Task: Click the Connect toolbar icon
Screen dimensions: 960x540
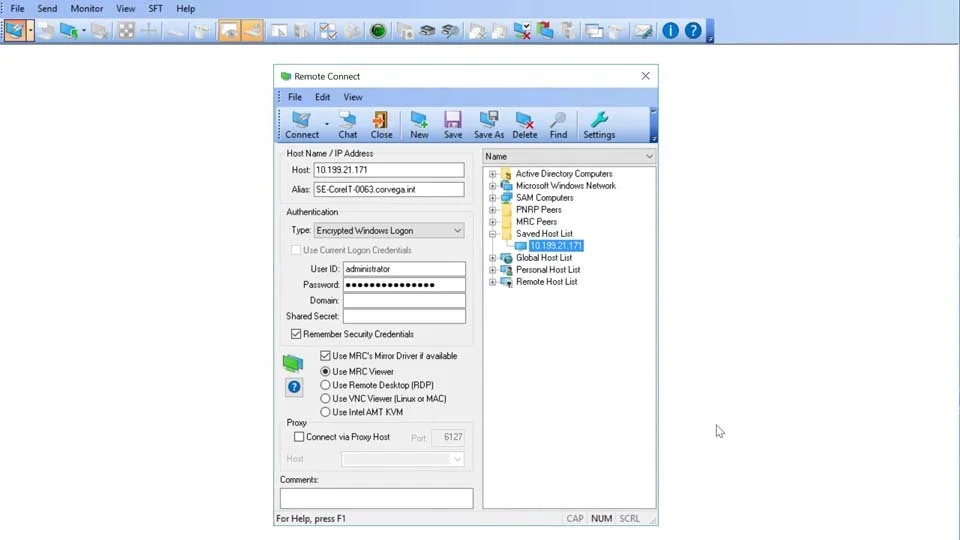Action: 300,125
